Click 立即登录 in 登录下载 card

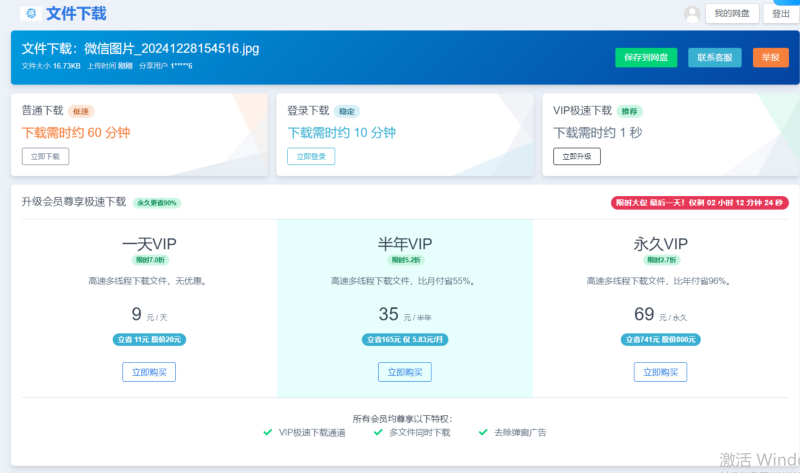click(x=311, y=157)
